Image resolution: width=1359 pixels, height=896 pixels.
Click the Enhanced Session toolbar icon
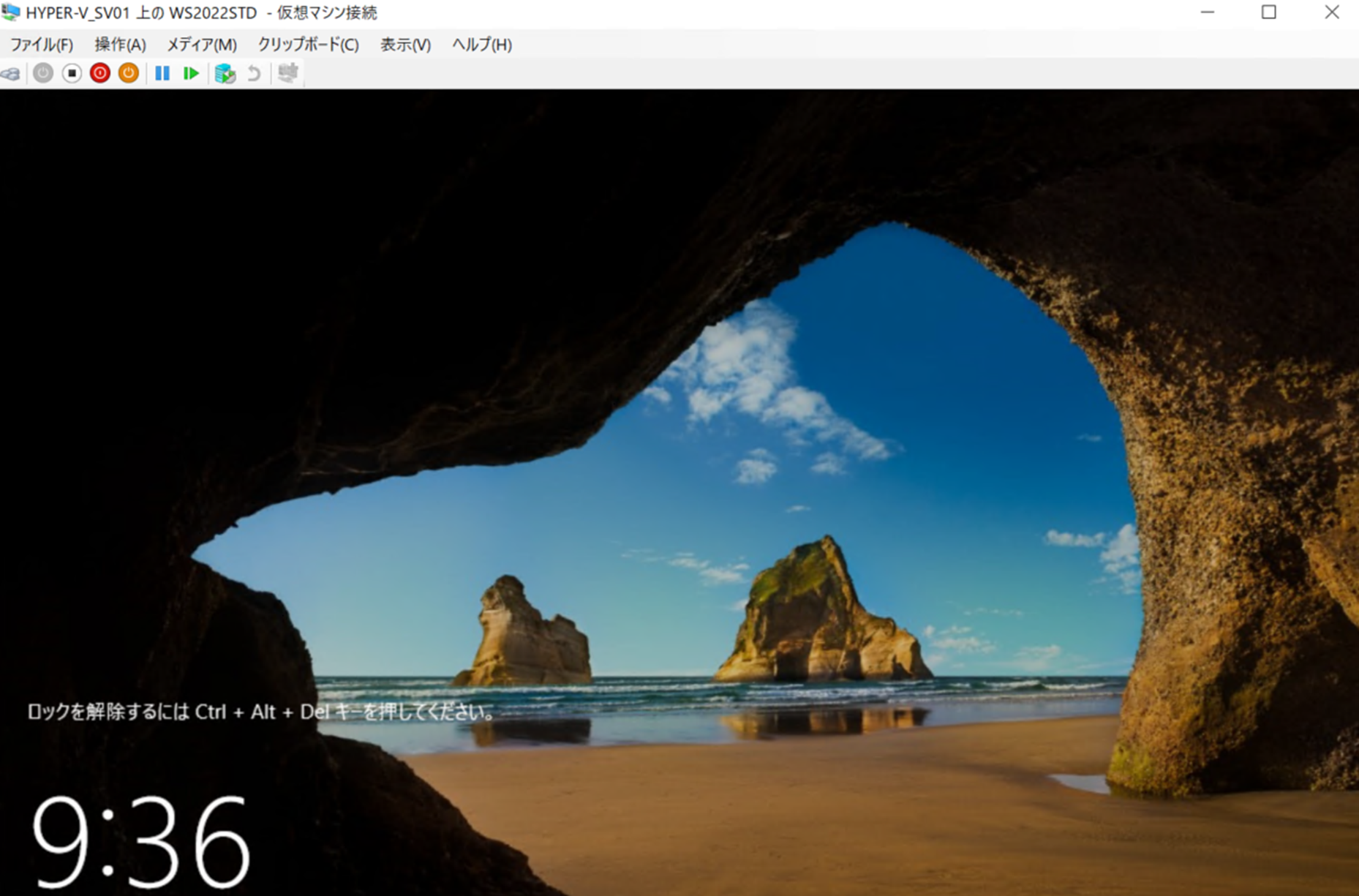click(288, 73)
